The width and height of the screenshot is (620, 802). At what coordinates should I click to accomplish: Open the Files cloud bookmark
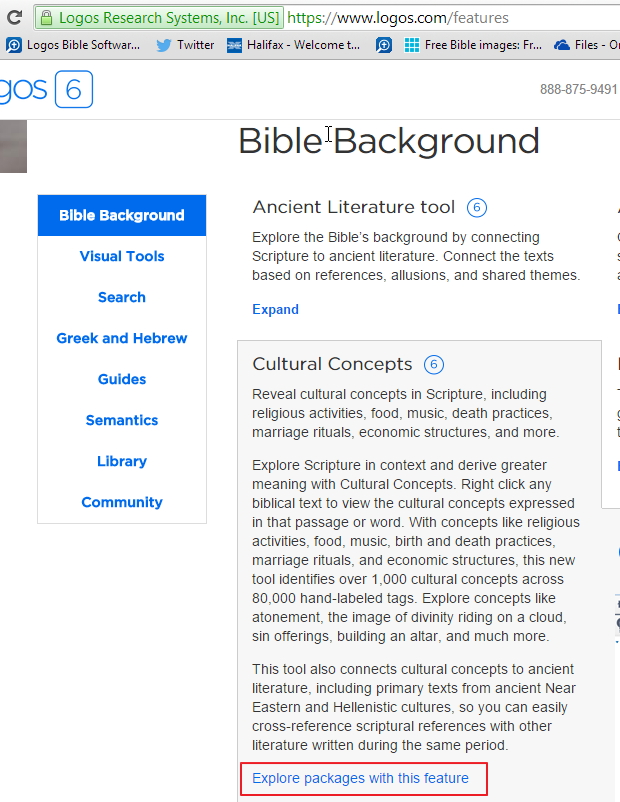(x=587, y=45)
